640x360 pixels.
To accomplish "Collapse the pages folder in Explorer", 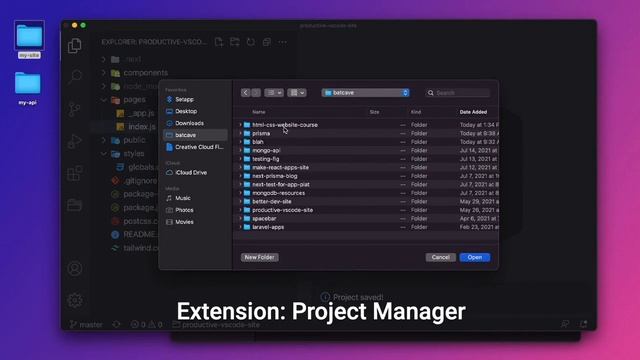I will click(104, 100).
